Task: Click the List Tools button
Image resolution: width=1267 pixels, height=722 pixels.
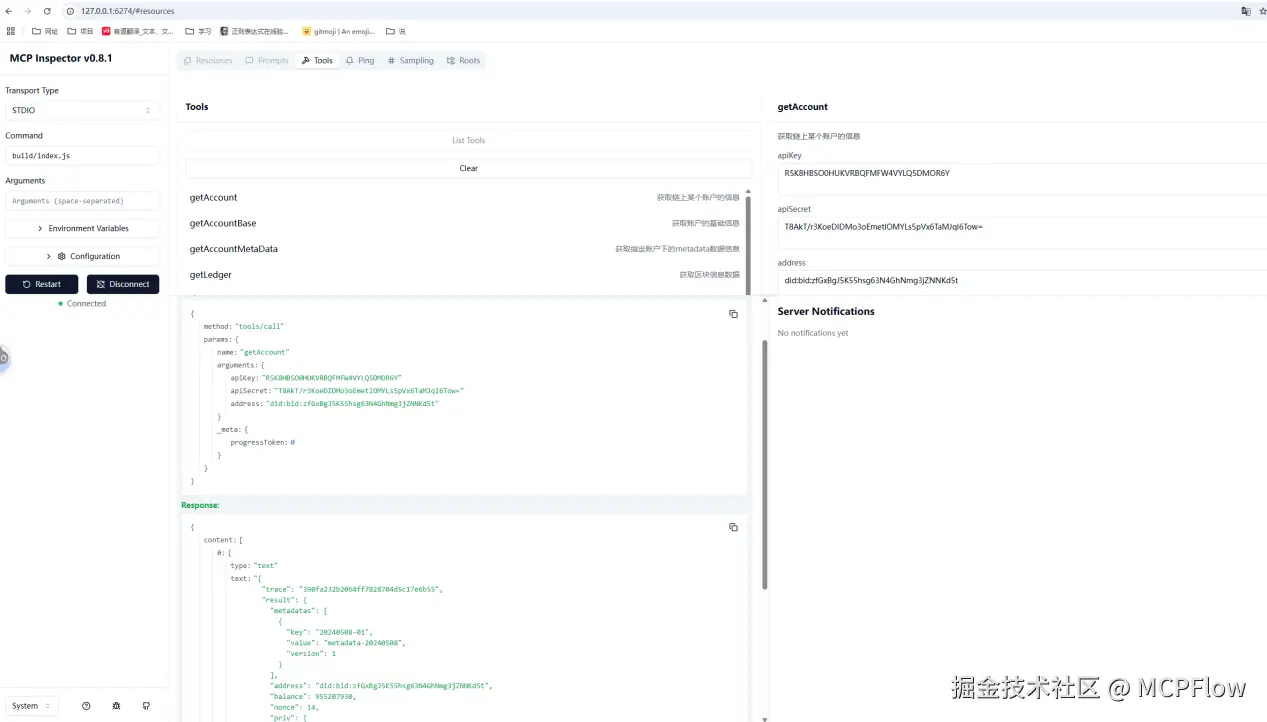Action: pos(468,141)
